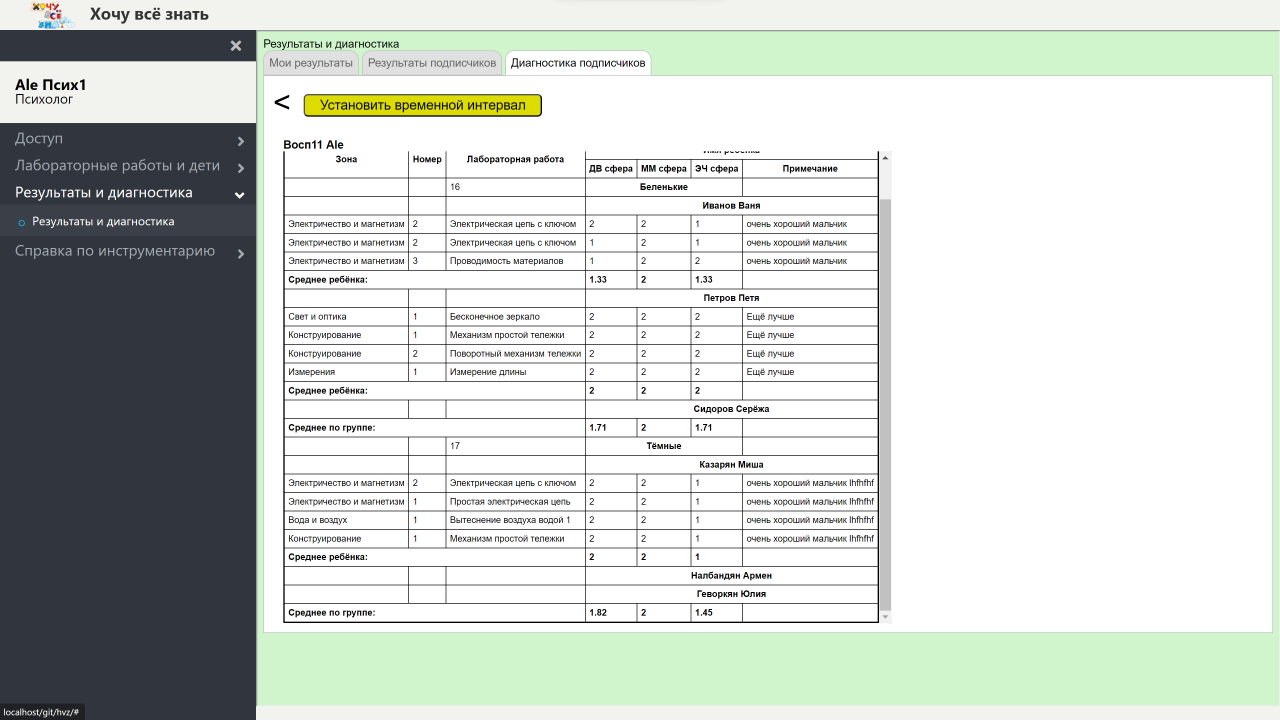Expand Лабораторные работы и дети section
This screenshot has width=1280, height=720.
click(x=128, y=166)
